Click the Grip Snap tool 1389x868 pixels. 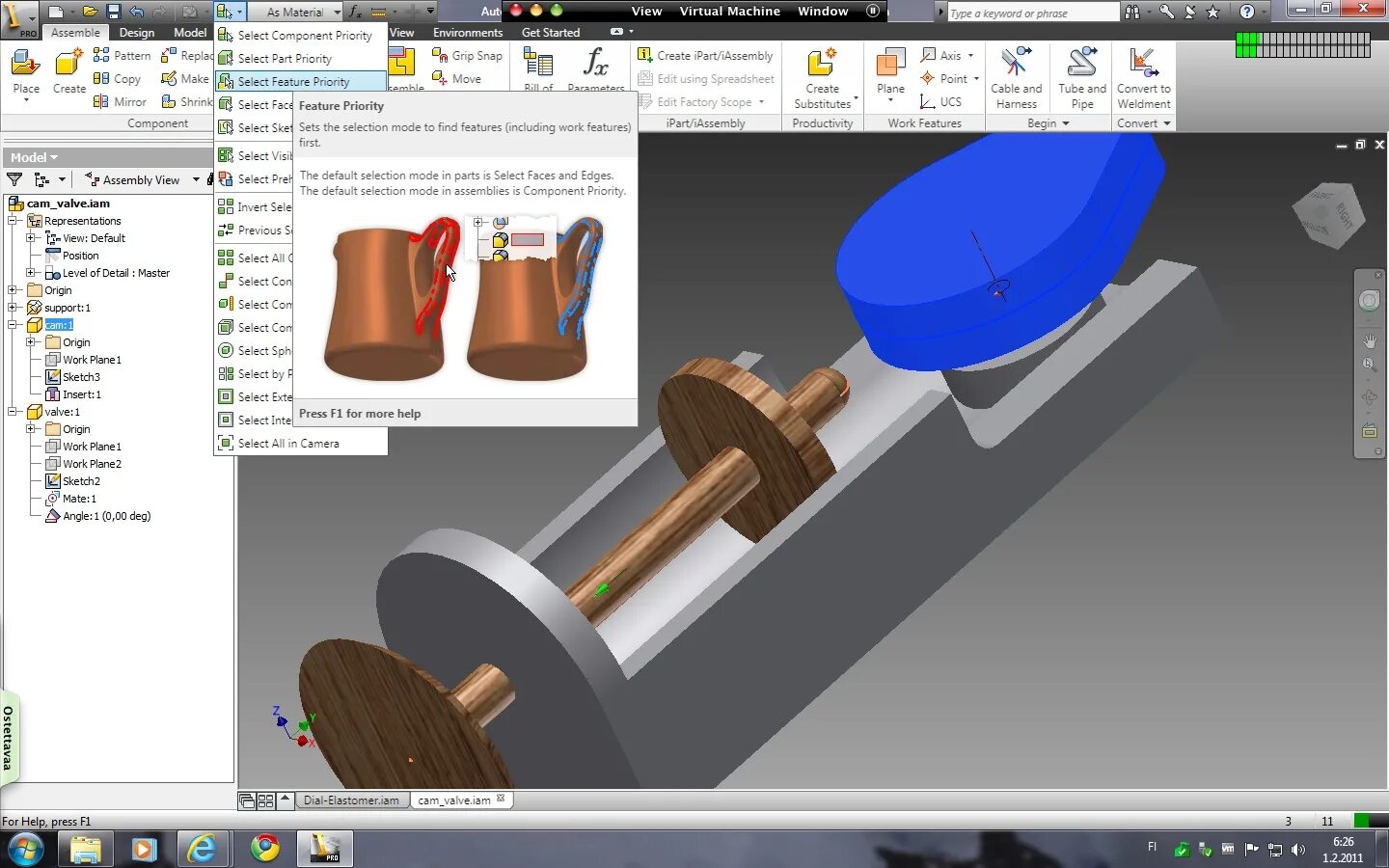point(468,56)
